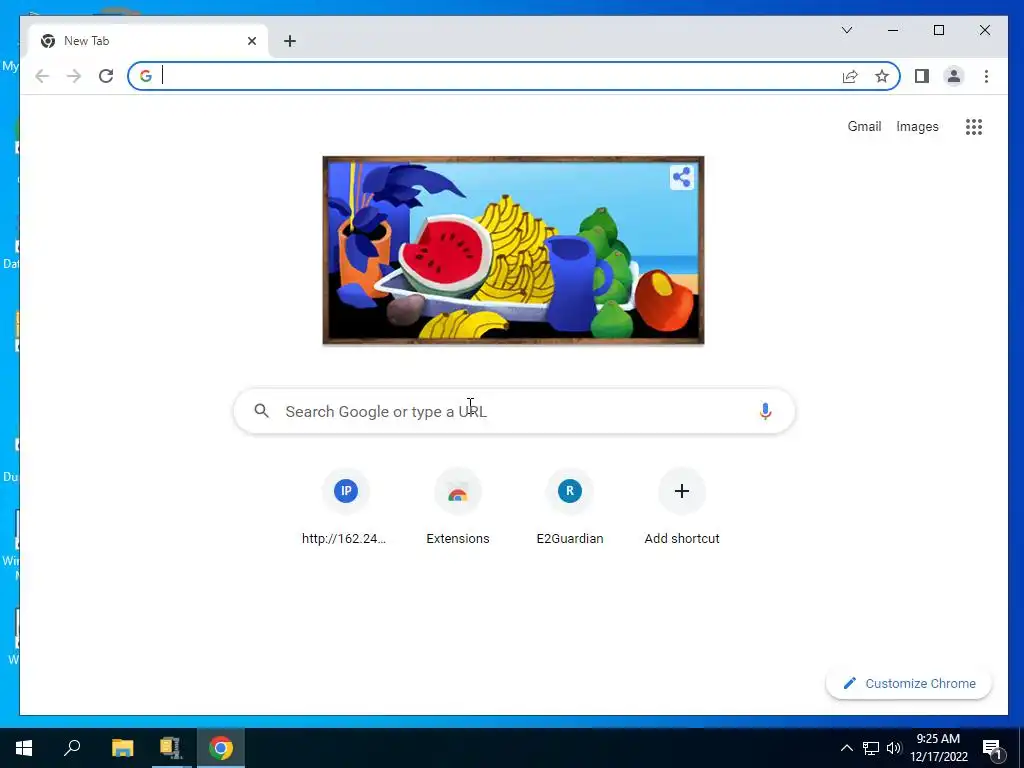Open the http://162.24... shortcut

click(x=345, y=507)
